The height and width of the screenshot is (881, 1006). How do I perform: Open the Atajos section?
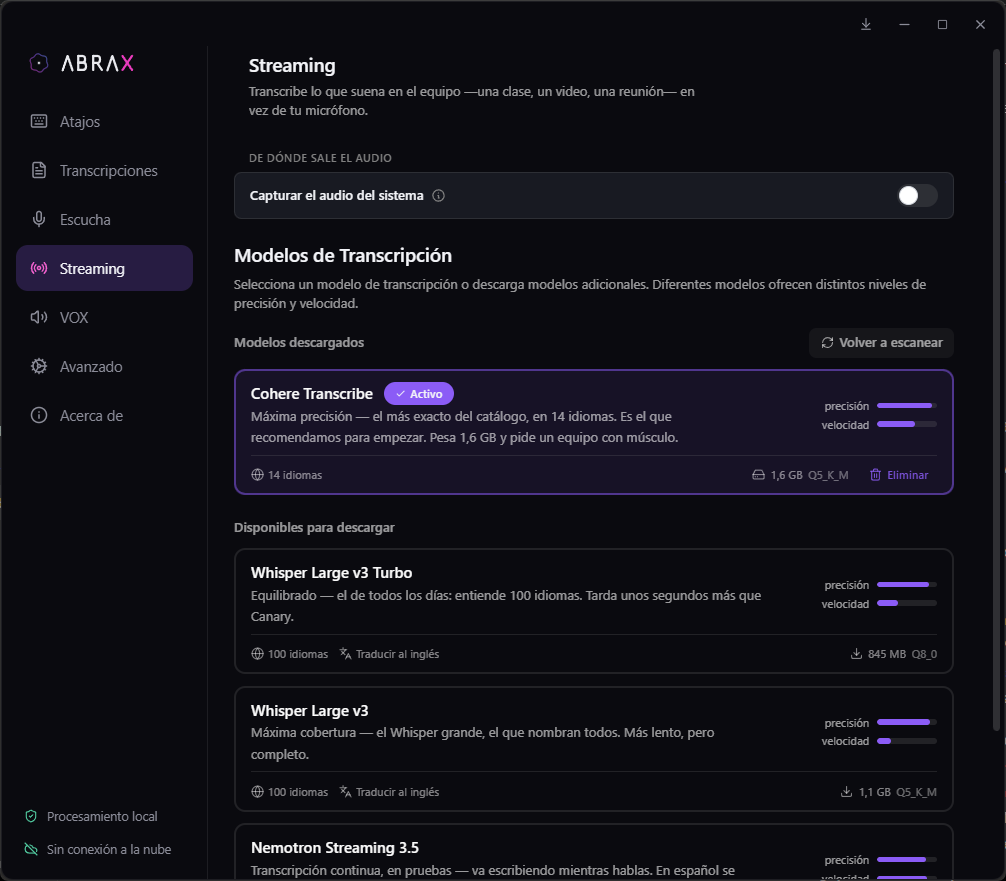(105, 121)
